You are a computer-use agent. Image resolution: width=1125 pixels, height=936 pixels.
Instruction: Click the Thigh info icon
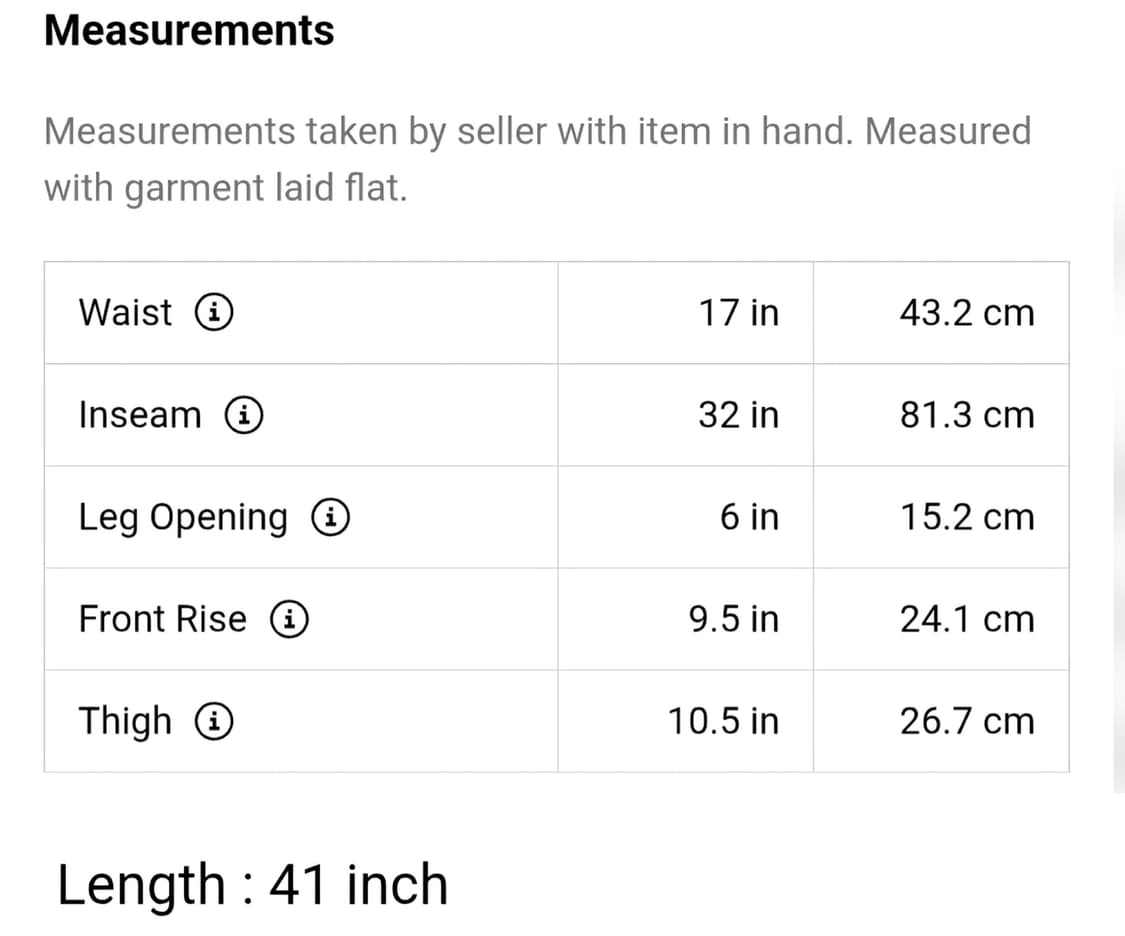click(214, 721)
